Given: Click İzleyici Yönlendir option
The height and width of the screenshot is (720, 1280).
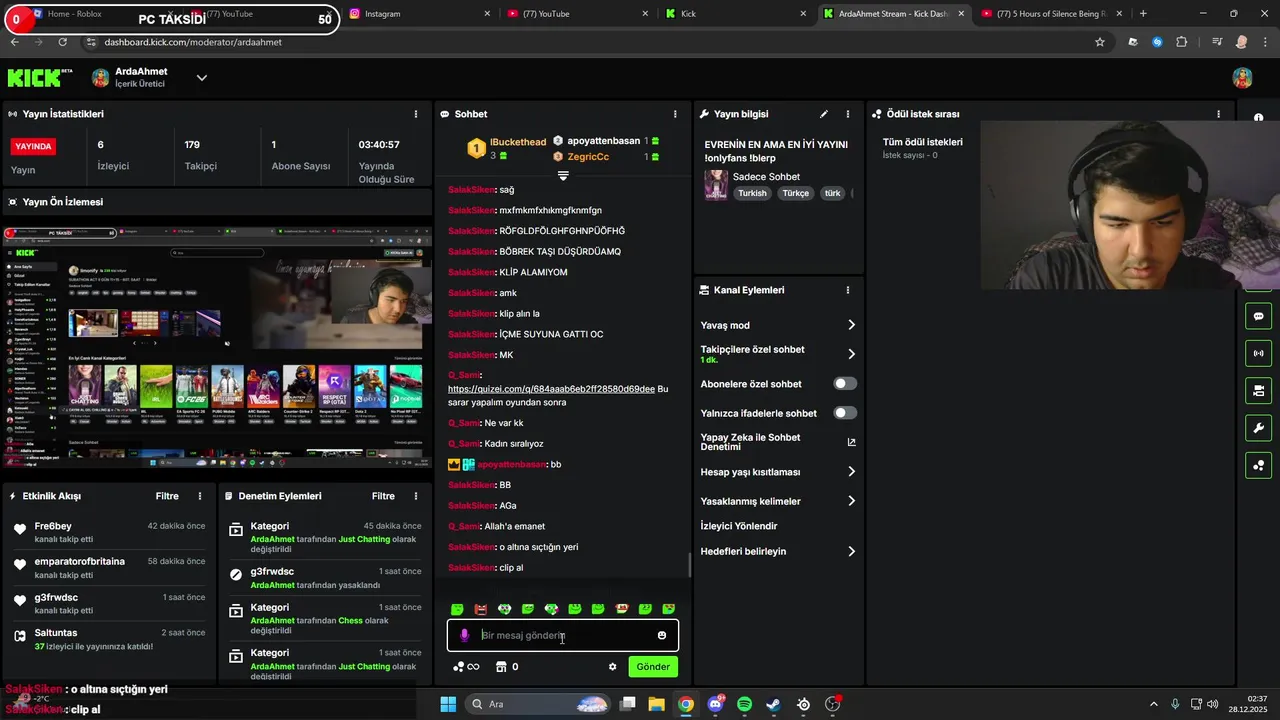Looking at the screenshot, I should (739, 526).
